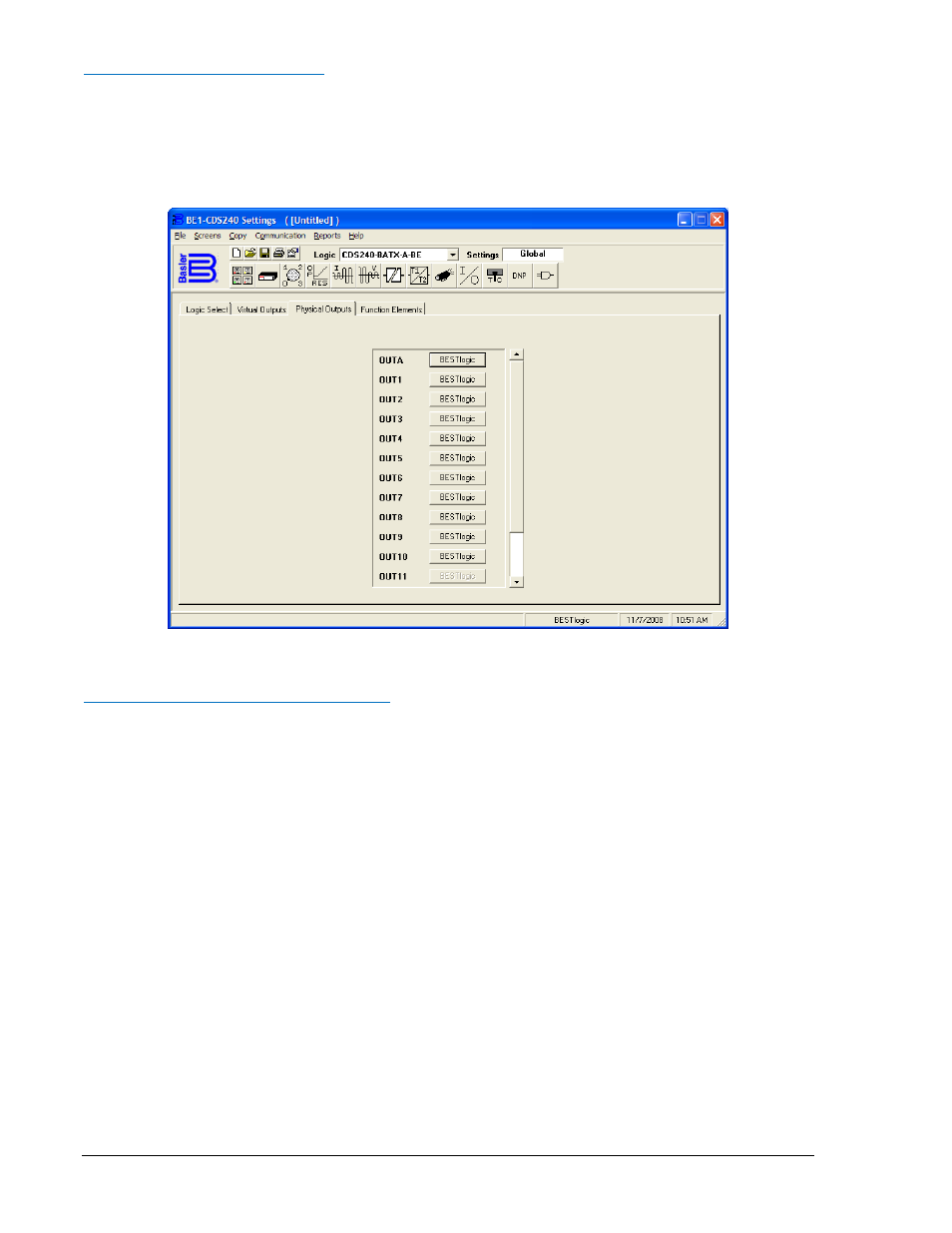Click the OUT11 label
The height and width of the screenshot is (1233, 952).
coord(393,576)
